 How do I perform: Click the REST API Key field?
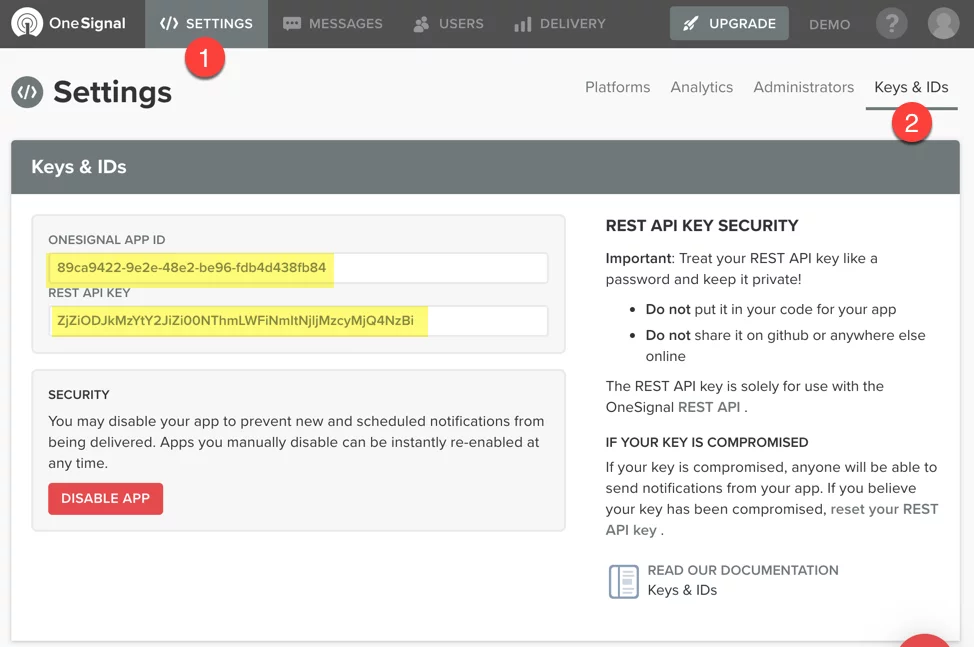point(297,321)
